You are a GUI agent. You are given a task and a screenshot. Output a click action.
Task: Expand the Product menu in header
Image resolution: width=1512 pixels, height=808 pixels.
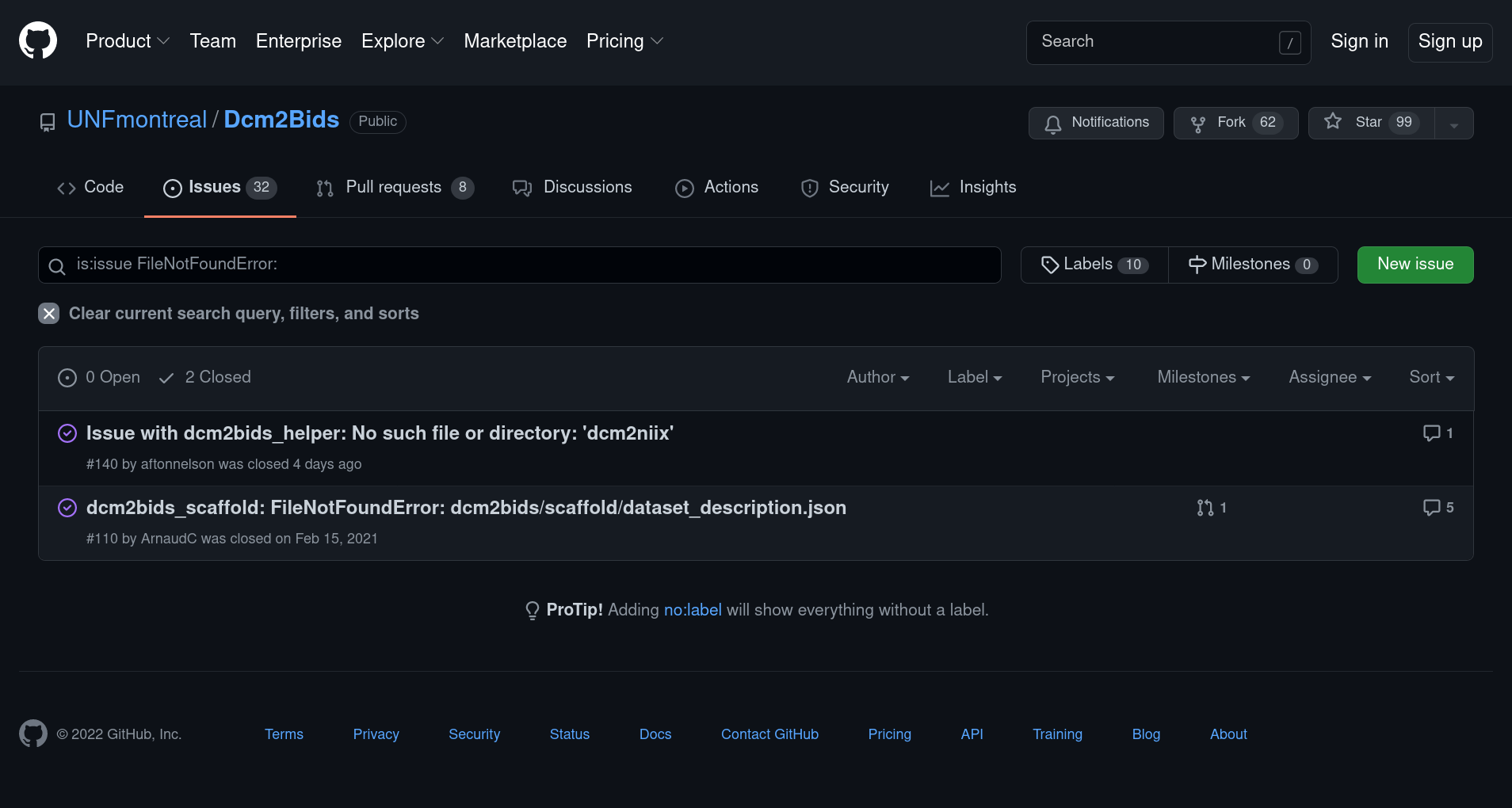click(x=128, y=41)
